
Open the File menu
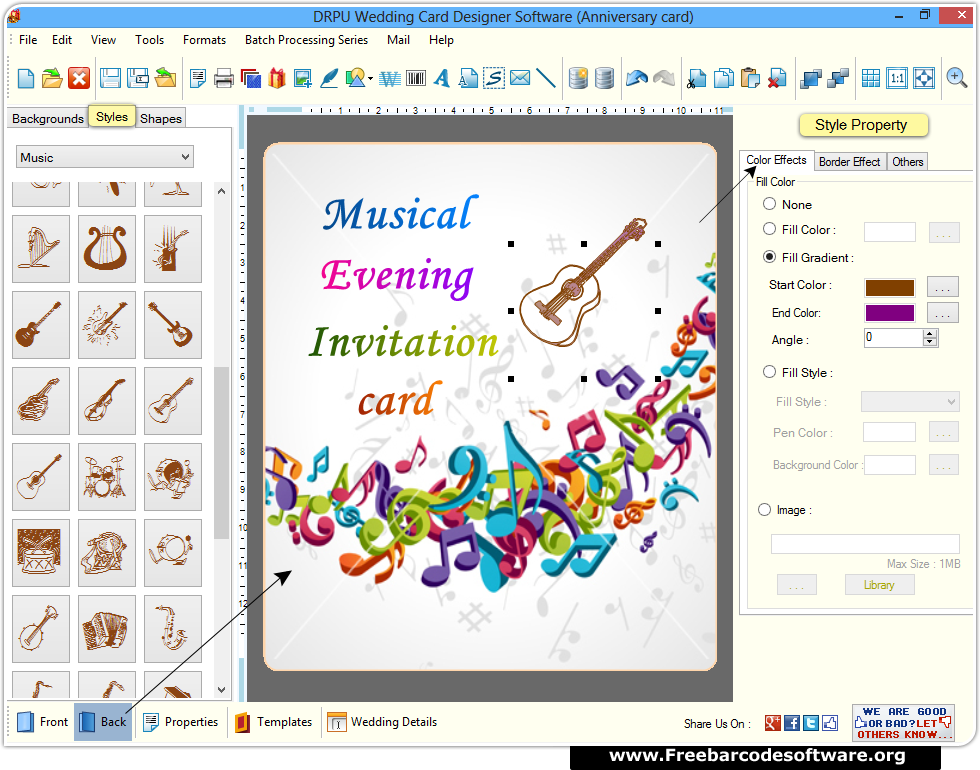point(28,40)
